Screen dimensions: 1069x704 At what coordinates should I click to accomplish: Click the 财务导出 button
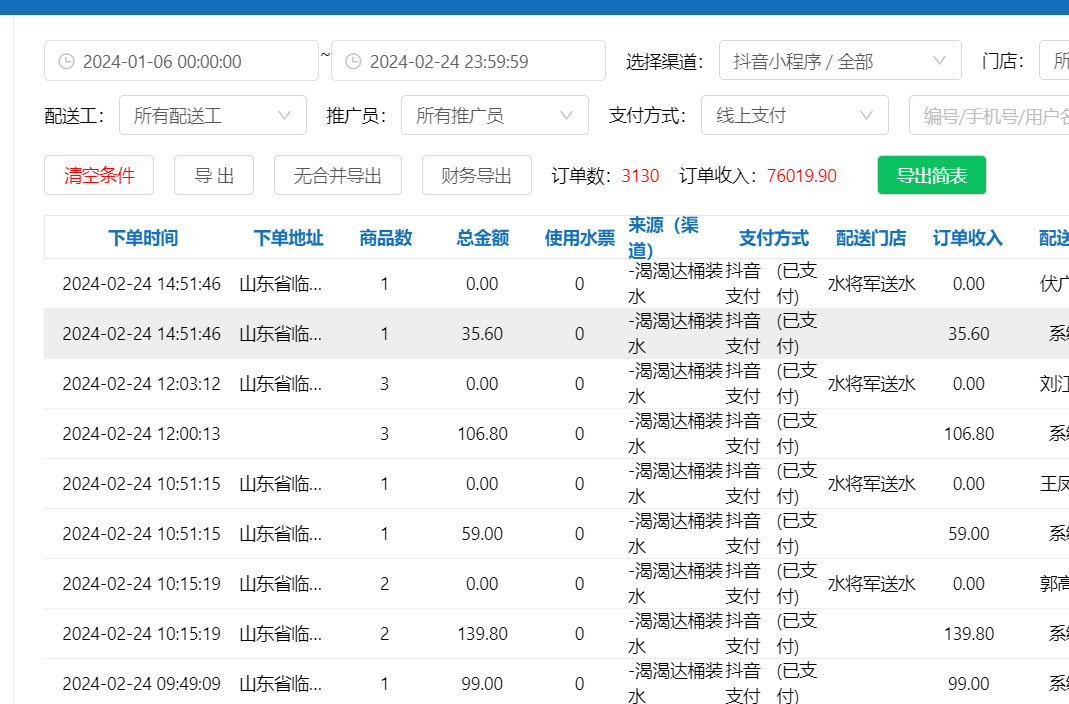coord(477,175)
